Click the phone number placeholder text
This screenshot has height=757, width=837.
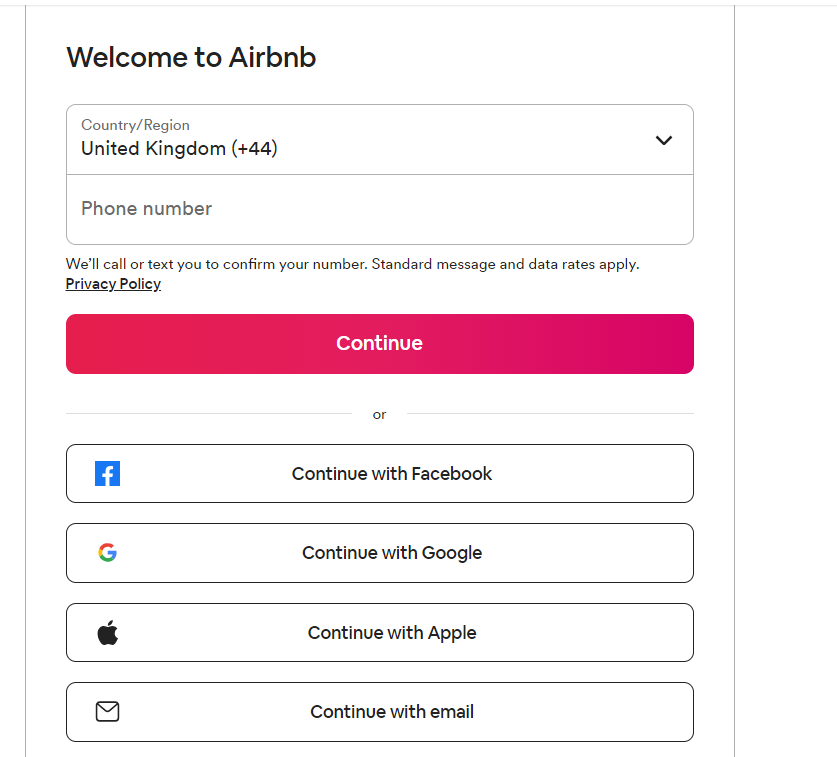[146, 208]
